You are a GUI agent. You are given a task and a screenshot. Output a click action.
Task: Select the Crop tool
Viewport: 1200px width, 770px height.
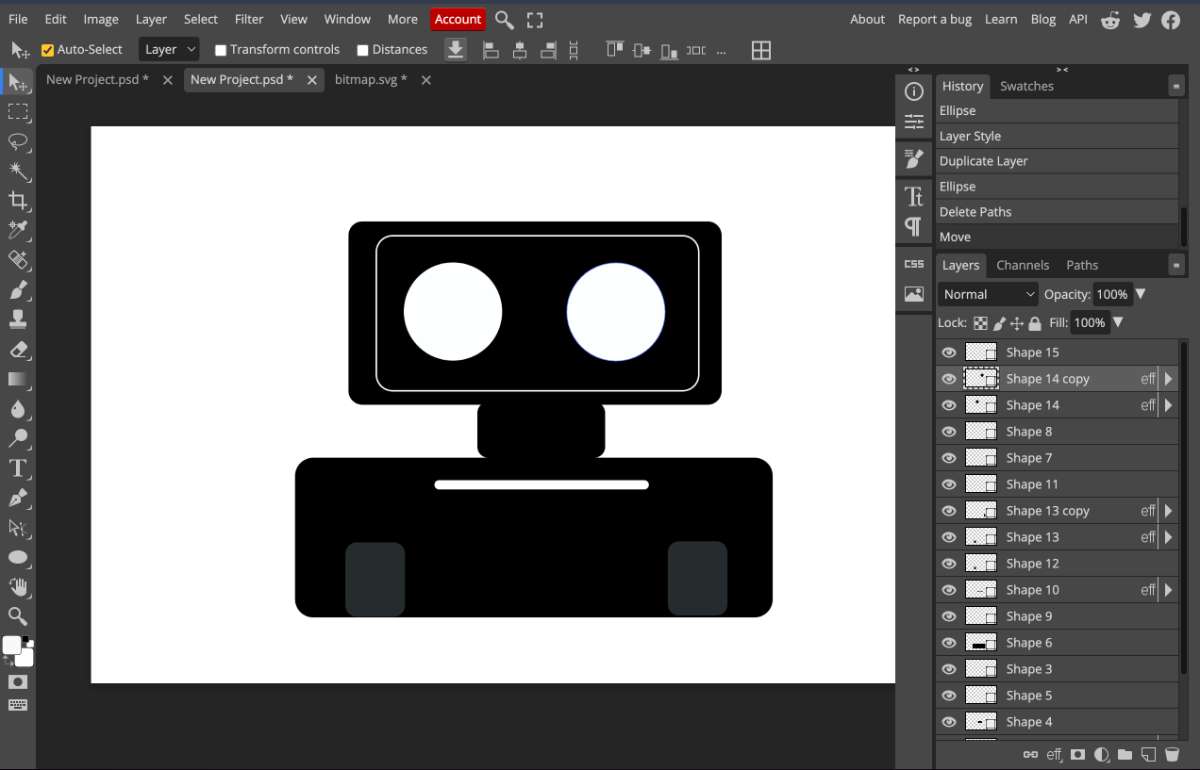[18, 200]
